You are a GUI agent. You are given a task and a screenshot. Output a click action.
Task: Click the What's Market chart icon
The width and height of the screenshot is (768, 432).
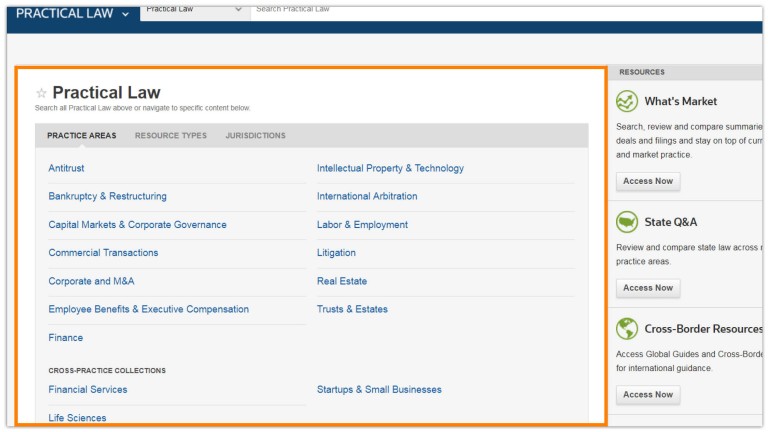point(627,101)
